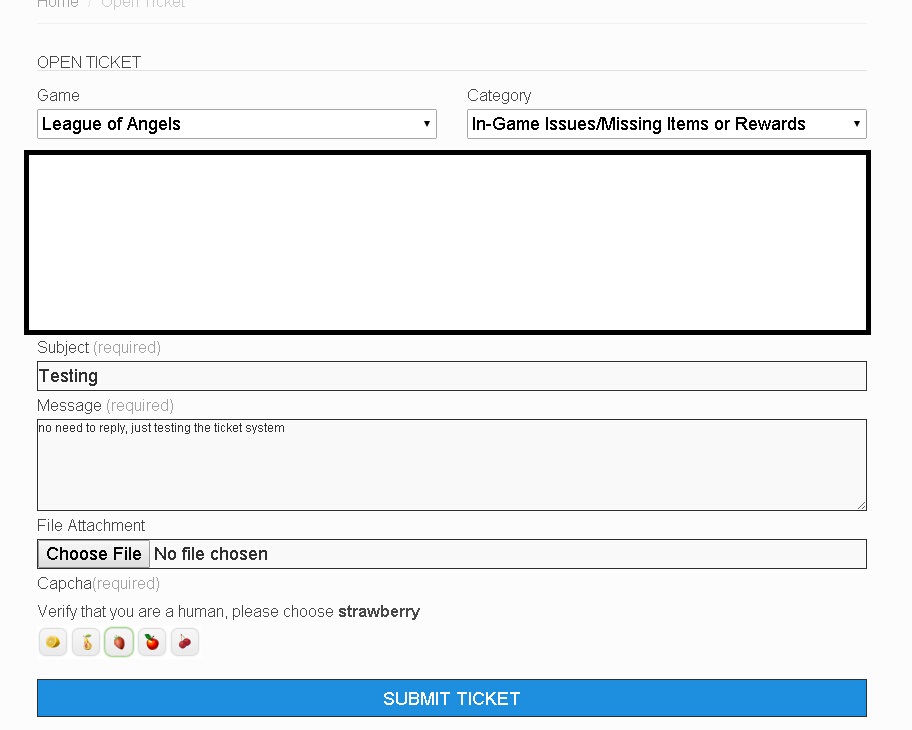The width and height of the screenshot is (912, 730).
Task: Click the Open Ticket breadcrumb
Action: (x=143, y=4)
